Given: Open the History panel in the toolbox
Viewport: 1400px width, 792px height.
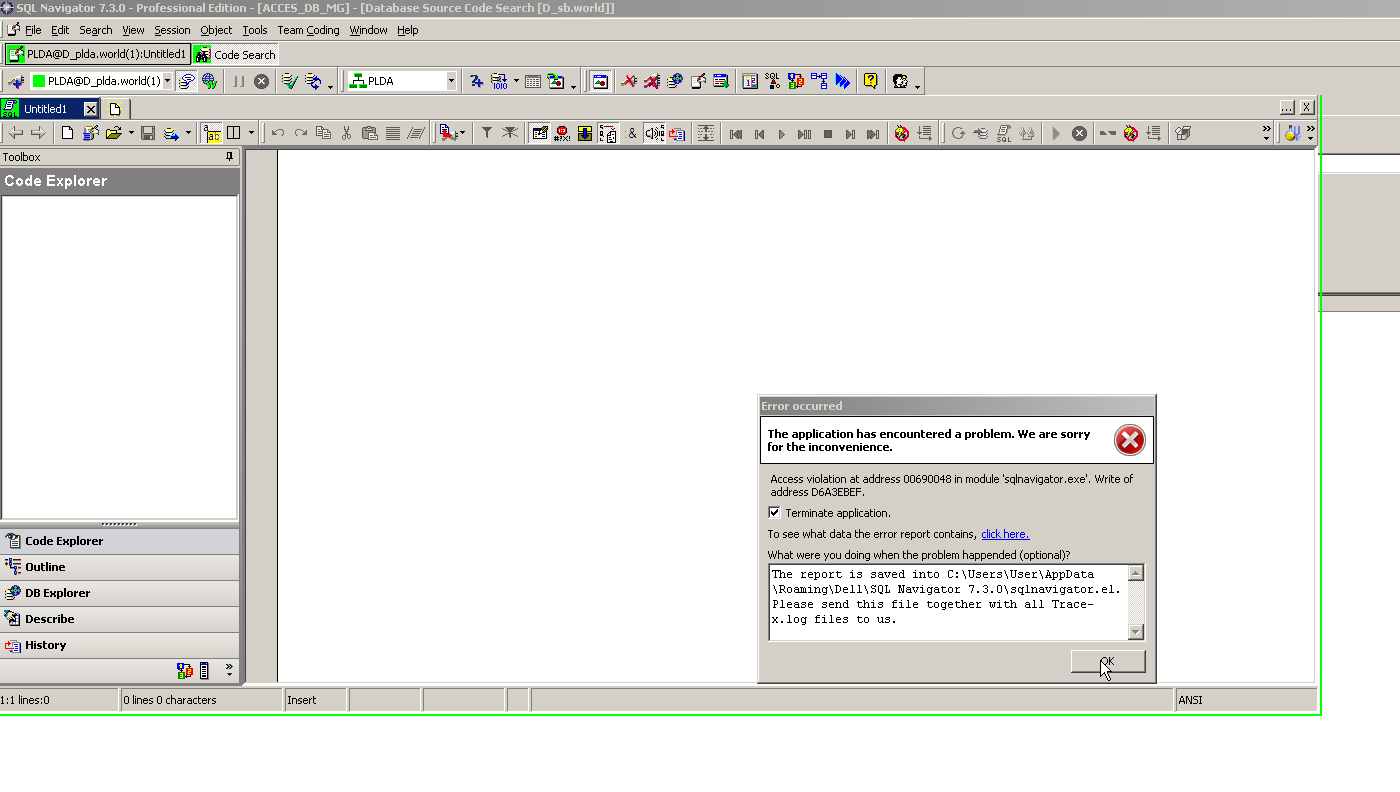Looking at the screenshot, I should coord(120,645).
